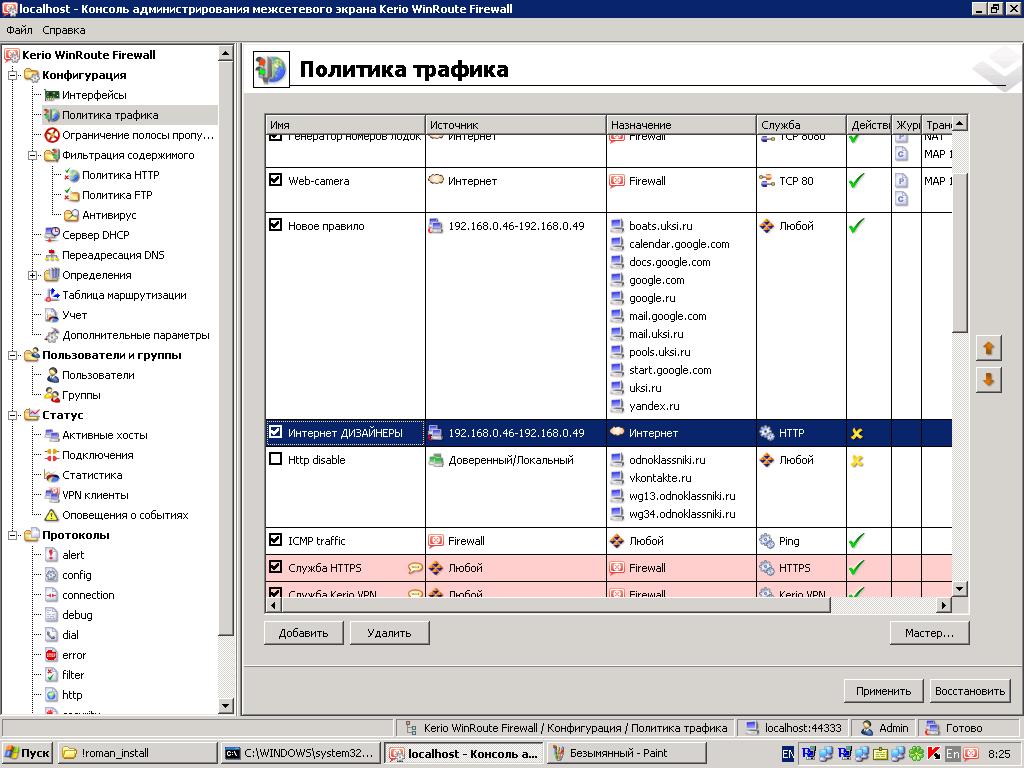Open the dial log phone icon

pyautogui.click(x=52, y=635)
